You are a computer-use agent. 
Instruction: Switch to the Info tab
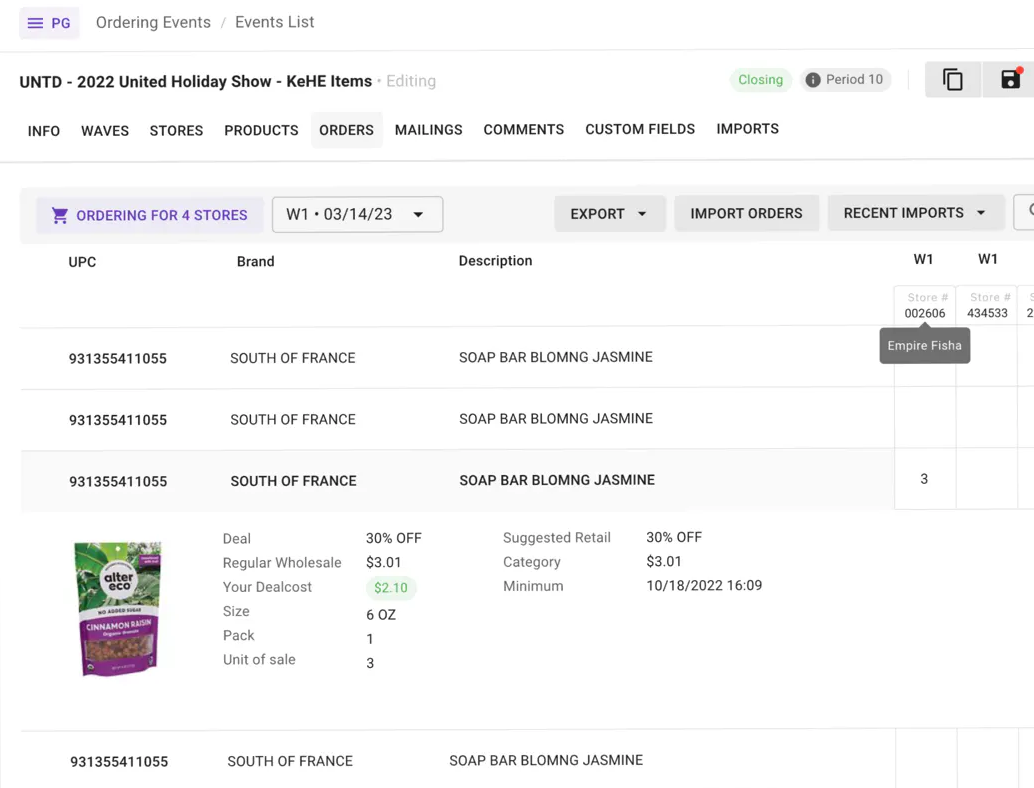point(44,131)
